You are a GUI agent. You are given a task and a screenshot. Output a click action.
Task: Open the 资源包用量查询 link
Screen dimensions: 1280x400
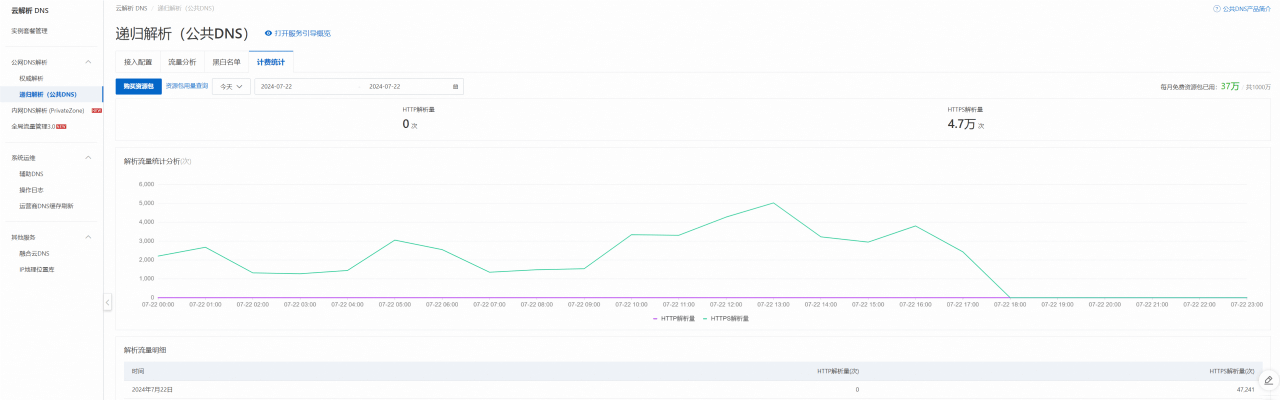(x=187, y=86)
